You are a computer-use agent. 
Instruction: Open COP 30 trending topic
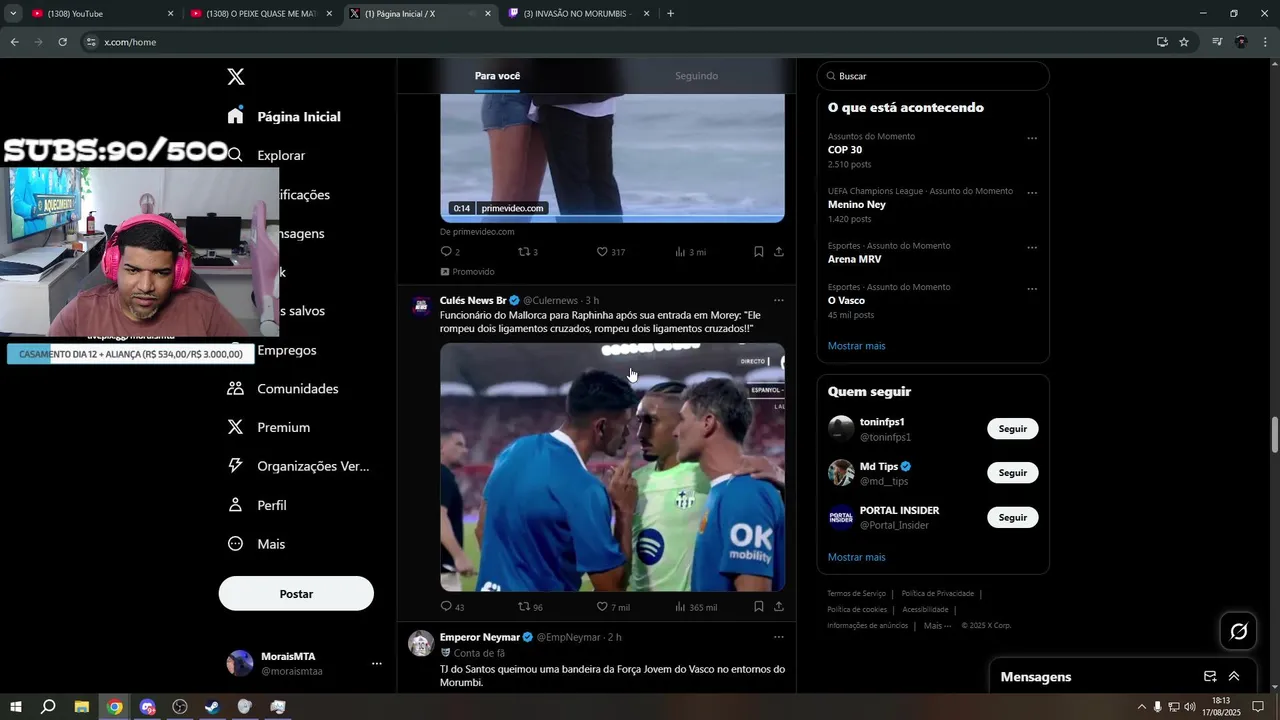[845, 150]
